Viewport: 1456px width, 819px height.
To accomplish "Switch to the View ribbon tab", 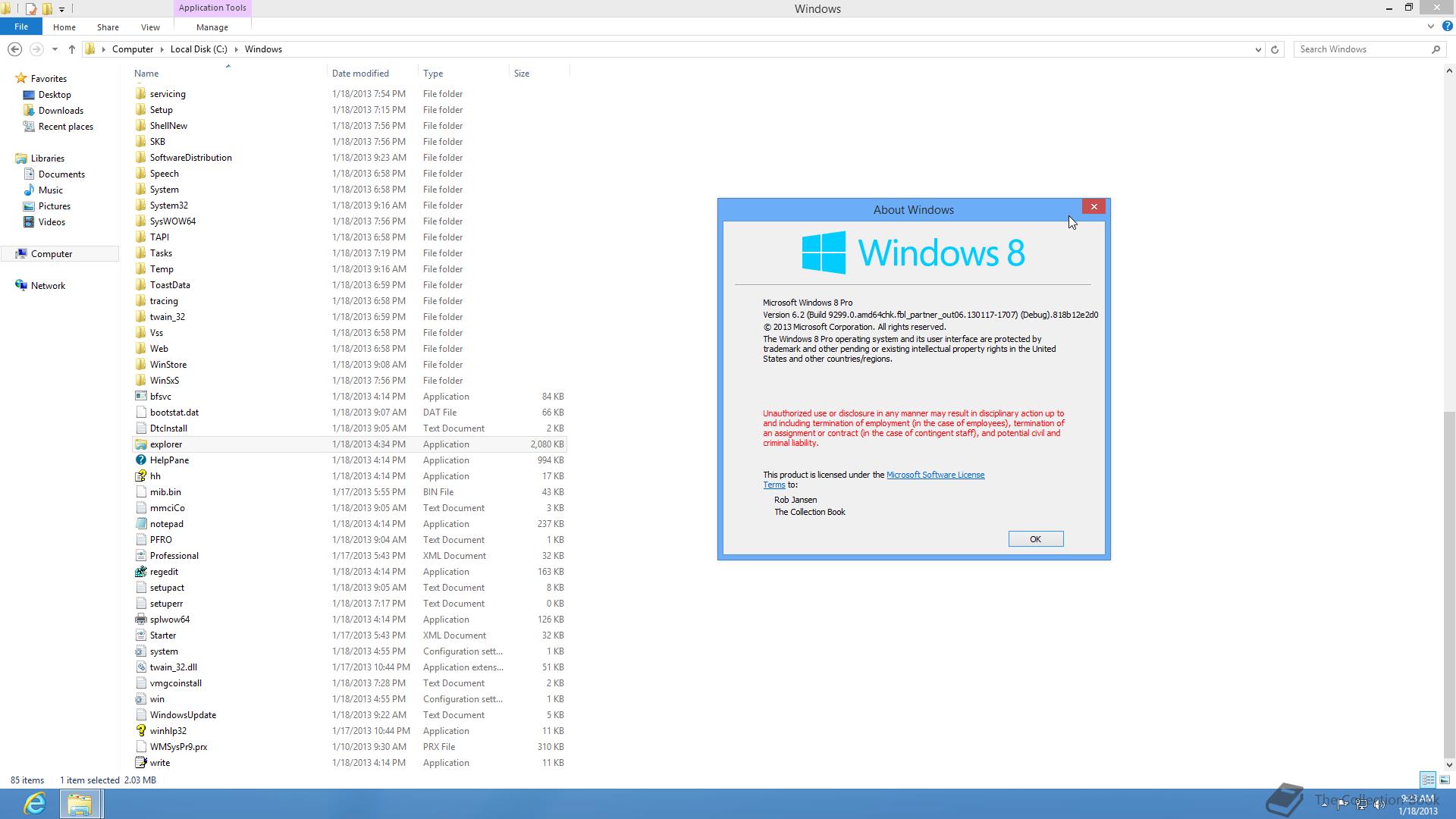I will point(150,27).
